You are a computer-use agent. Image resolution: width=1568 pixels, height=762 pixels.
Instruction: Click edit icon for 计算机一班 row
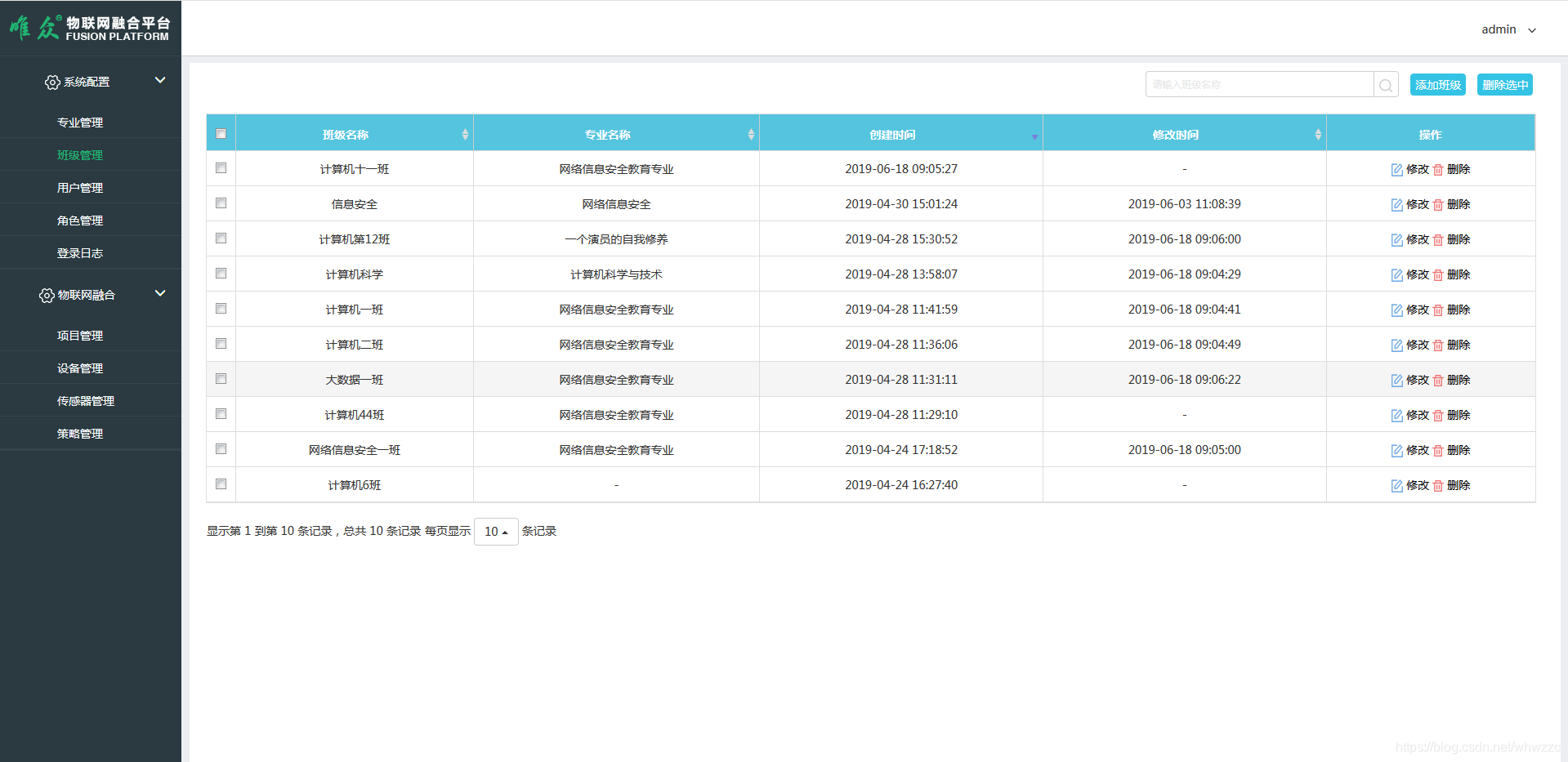click(x=1397, y=310)
